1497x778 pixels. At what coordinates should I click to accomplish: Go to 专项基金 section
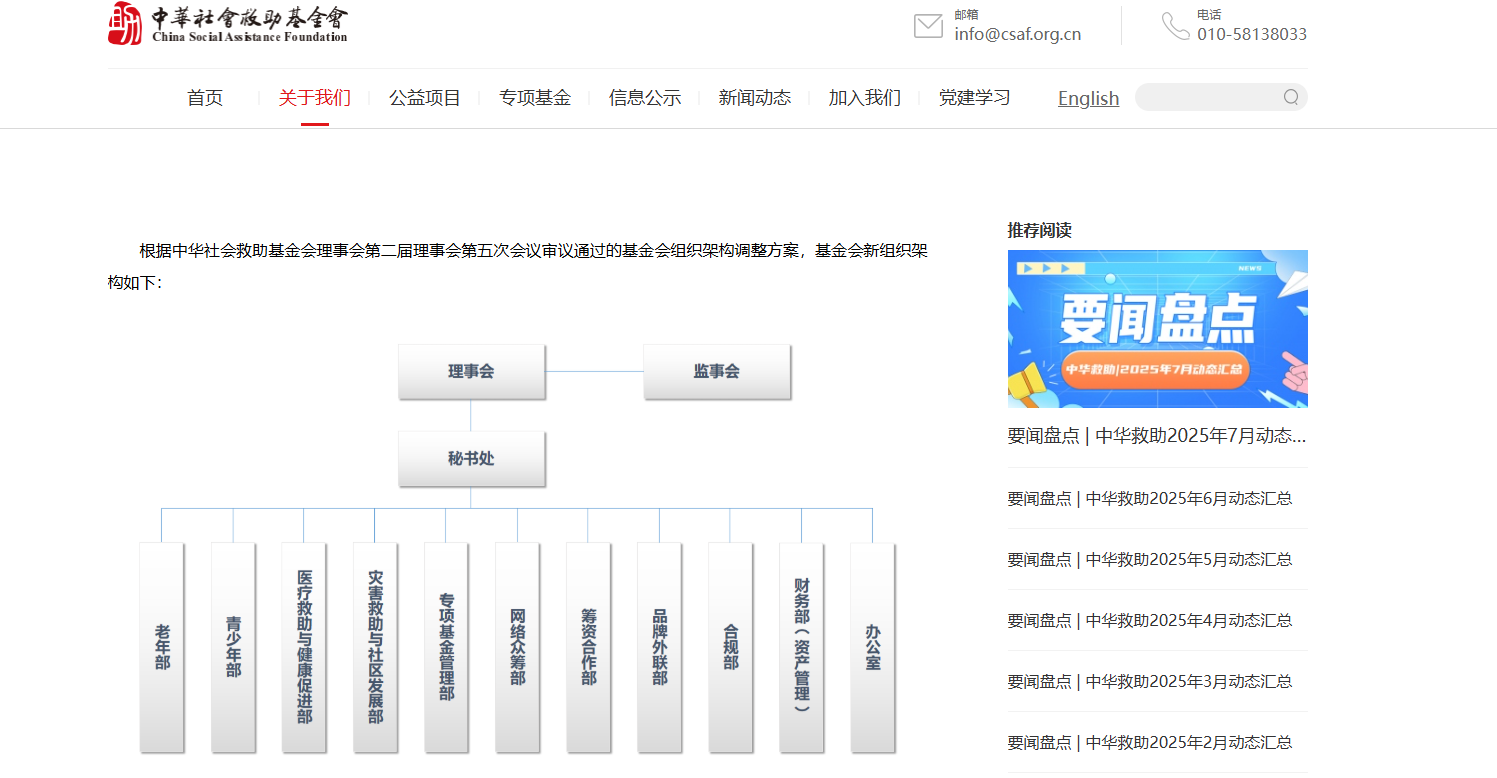click(534, 98)
